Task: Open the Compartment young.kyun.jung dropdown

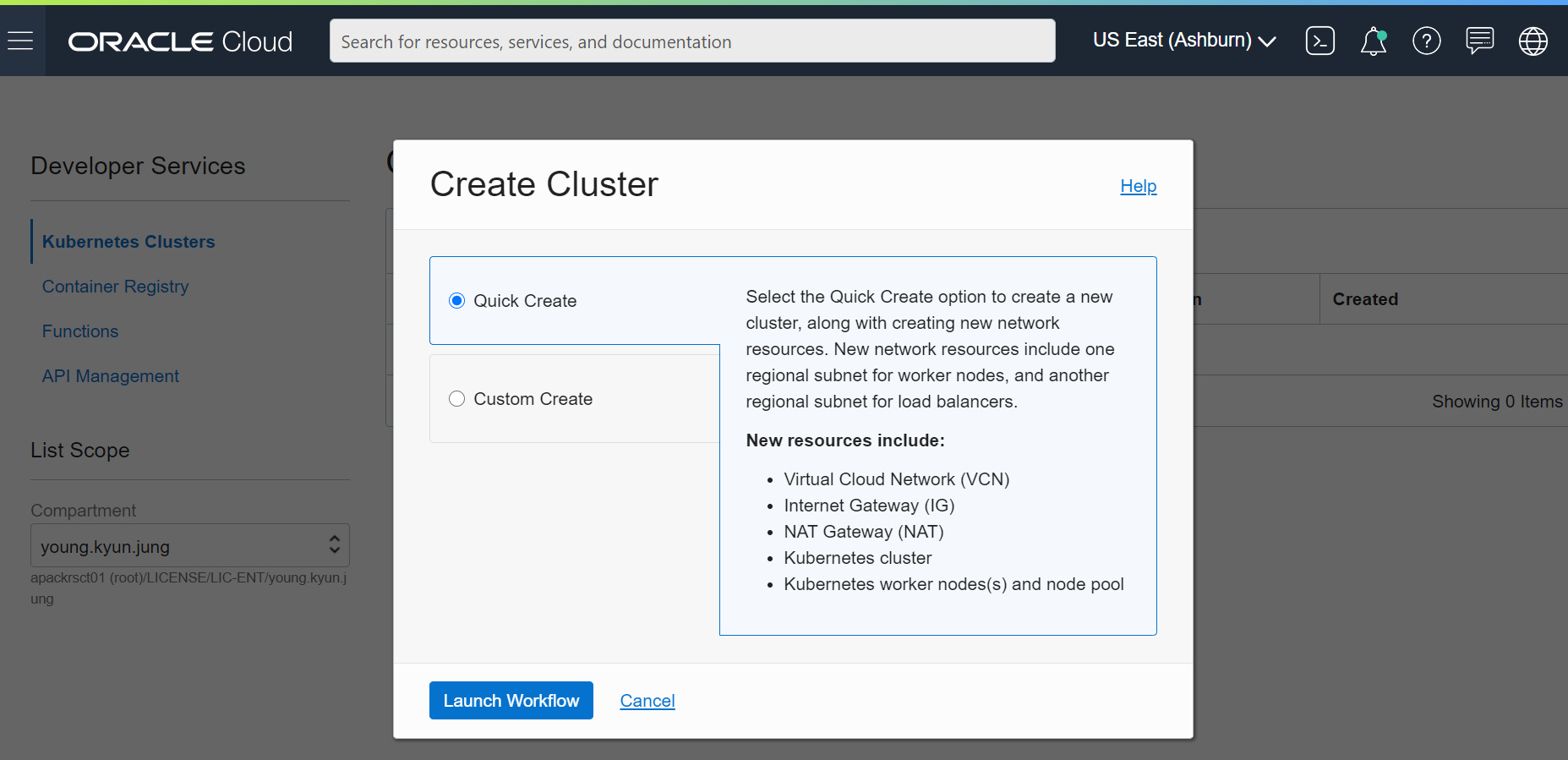Action: pyautogui.click(x=190, y=546)
